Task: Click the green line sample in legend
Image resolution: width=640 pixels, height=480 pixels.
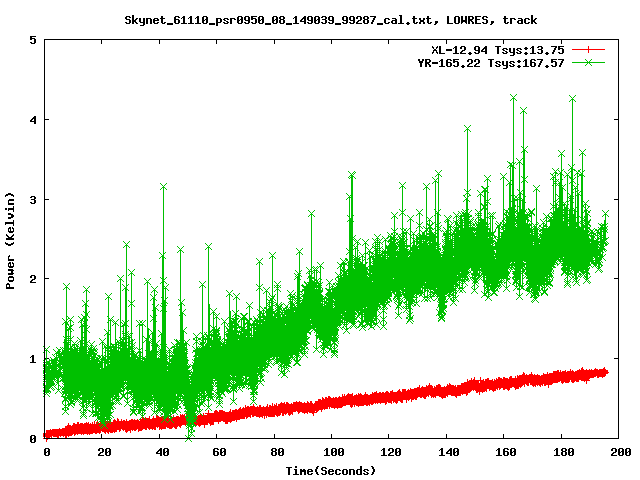Action: [x=589, y=63]
